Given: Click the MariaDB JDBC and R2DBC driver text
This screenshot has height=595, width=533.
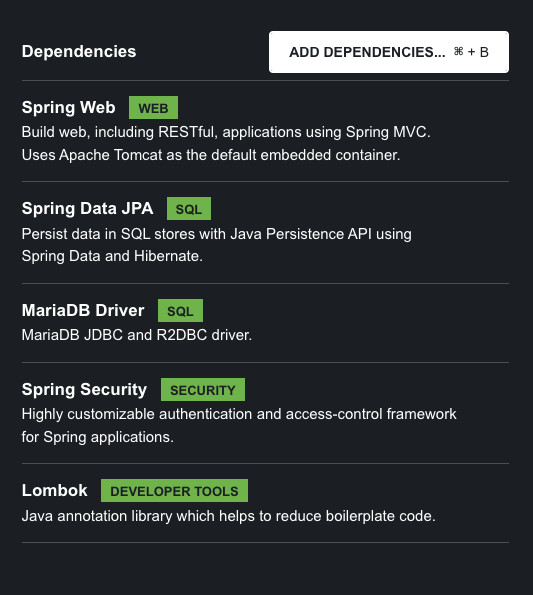Looking at the screenshot, I should click(137, 335).
